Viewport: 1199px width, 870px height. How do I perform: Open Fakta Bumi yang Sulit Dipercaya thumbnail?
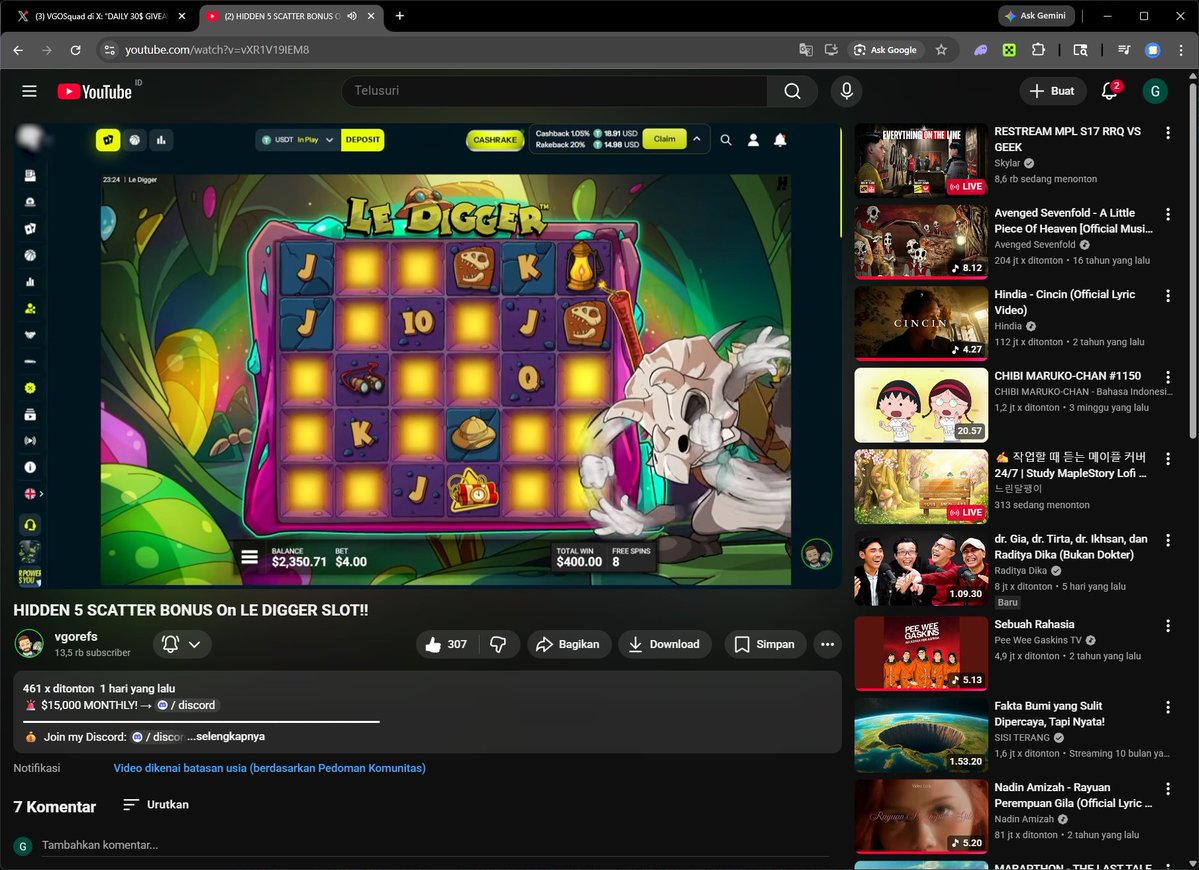(921, 735)
